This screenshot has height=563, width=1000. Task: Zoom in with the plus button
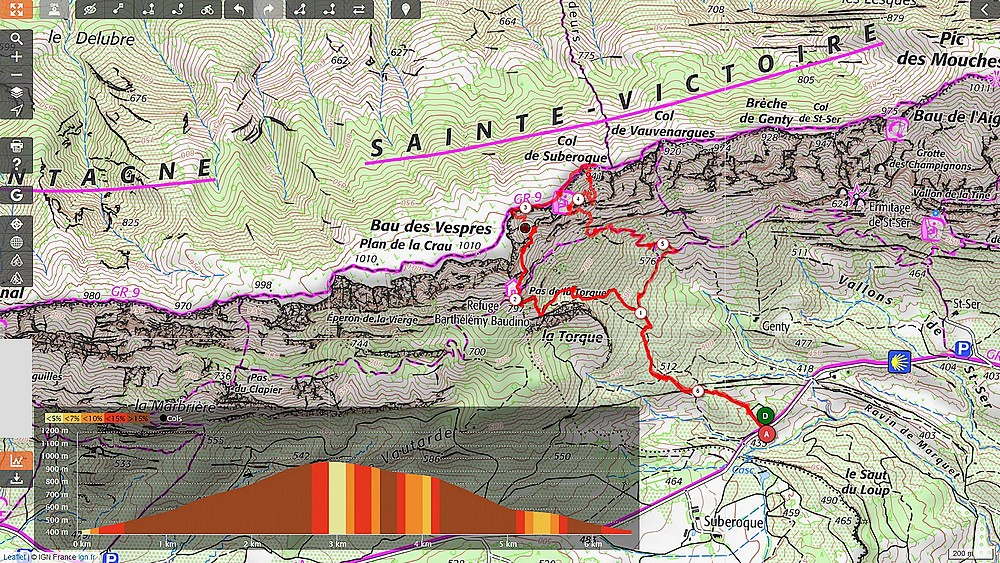click(16, 57)
